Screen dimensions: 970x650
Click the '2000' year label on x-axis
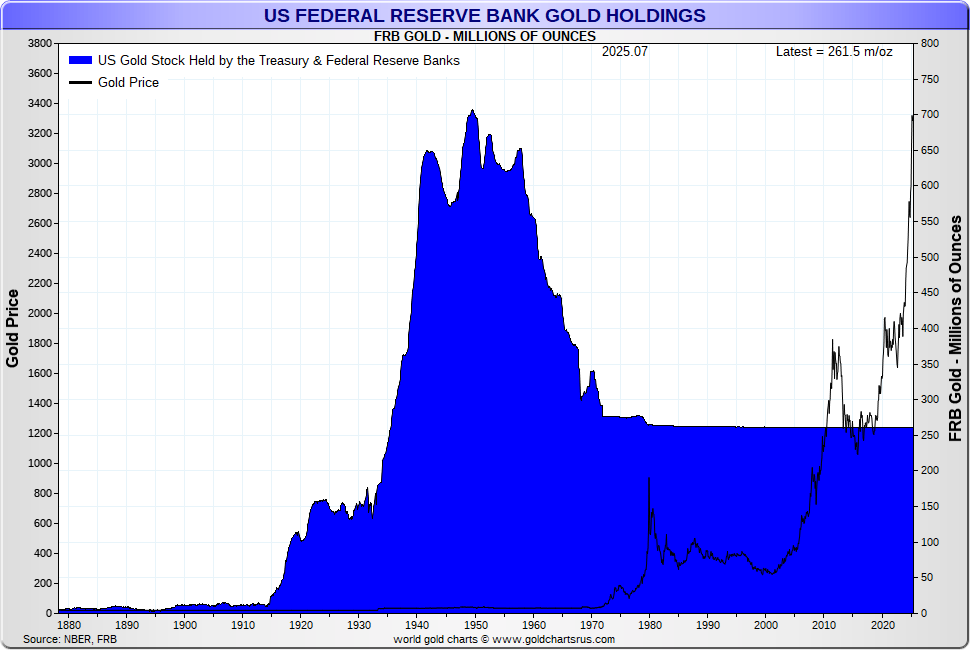pos(766,625)
